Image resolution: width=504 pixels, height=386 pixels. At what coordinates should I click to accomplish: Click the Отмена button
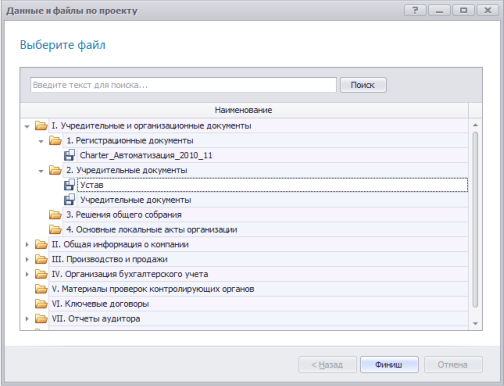click(x=453, y=365)
